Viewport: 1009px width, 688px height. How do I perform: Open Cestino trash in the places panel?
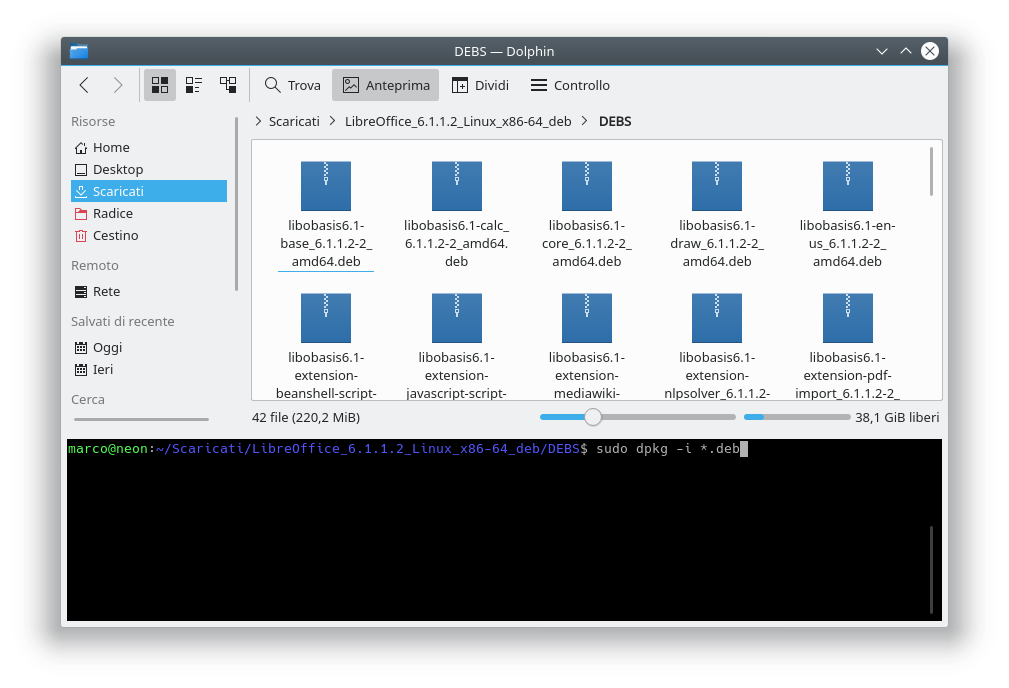pos(149,236)
